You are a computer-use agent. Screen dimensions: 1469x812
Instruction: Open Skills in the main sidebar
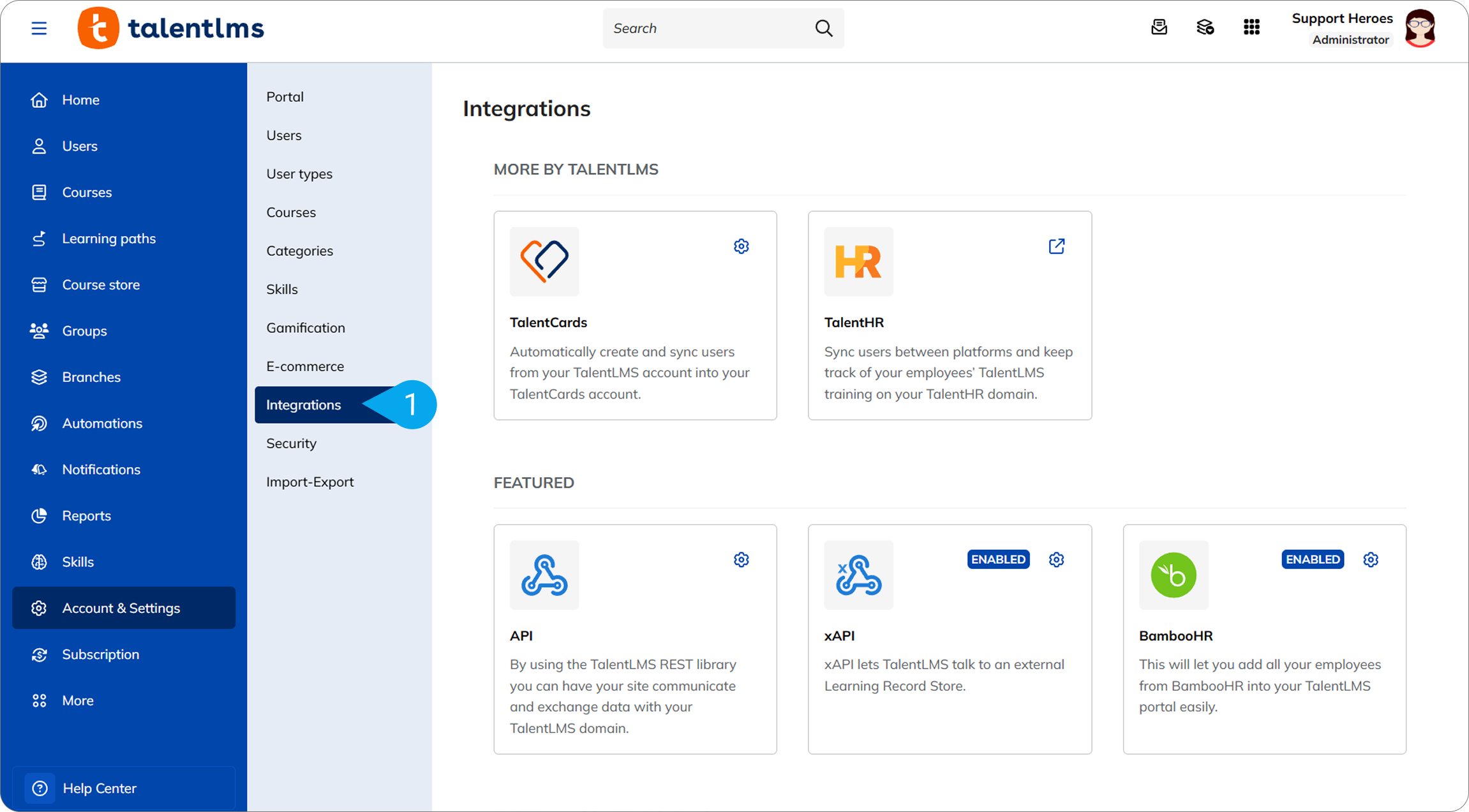tap(123, 562)
